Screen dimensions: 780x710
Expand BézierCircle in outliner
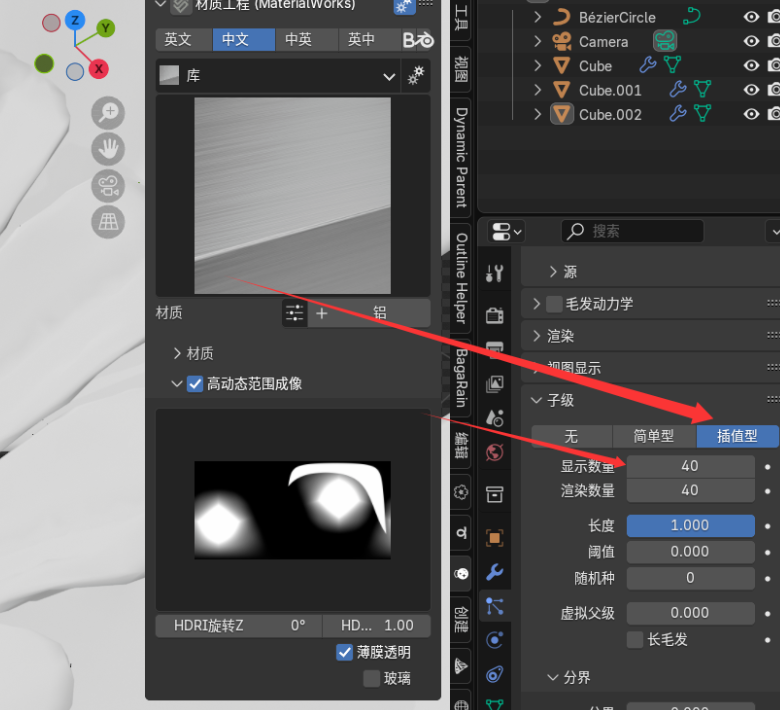coord(537,17)
